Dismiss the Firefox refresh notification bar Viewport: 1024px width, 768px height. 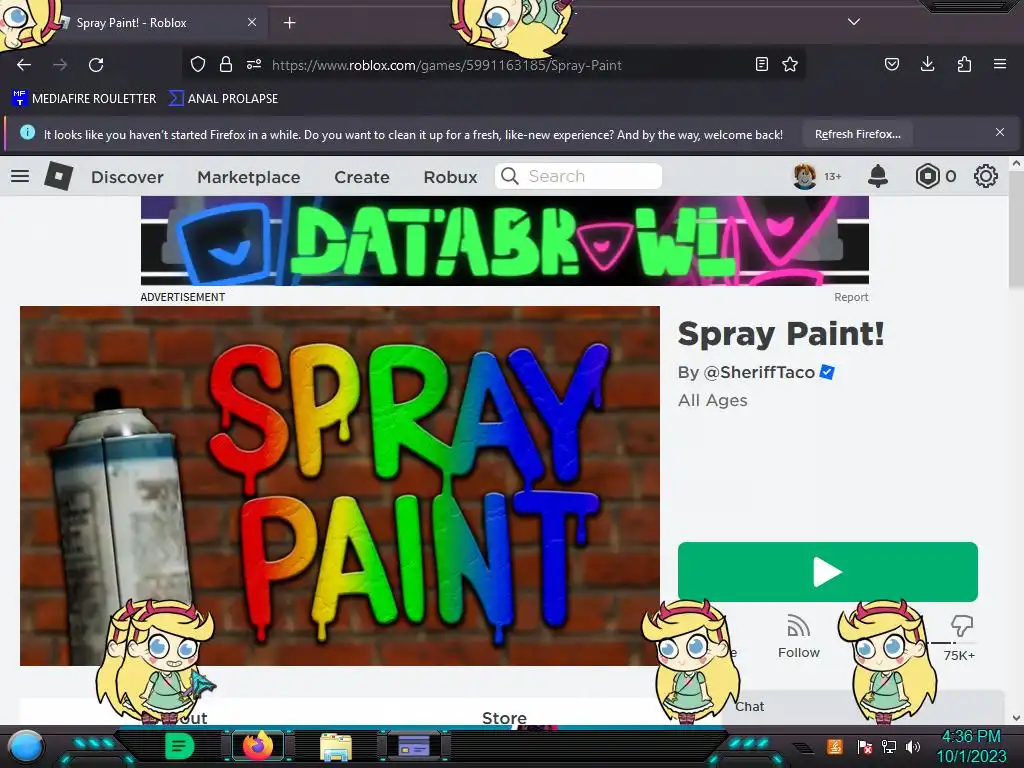click(x=1000, y=133)
